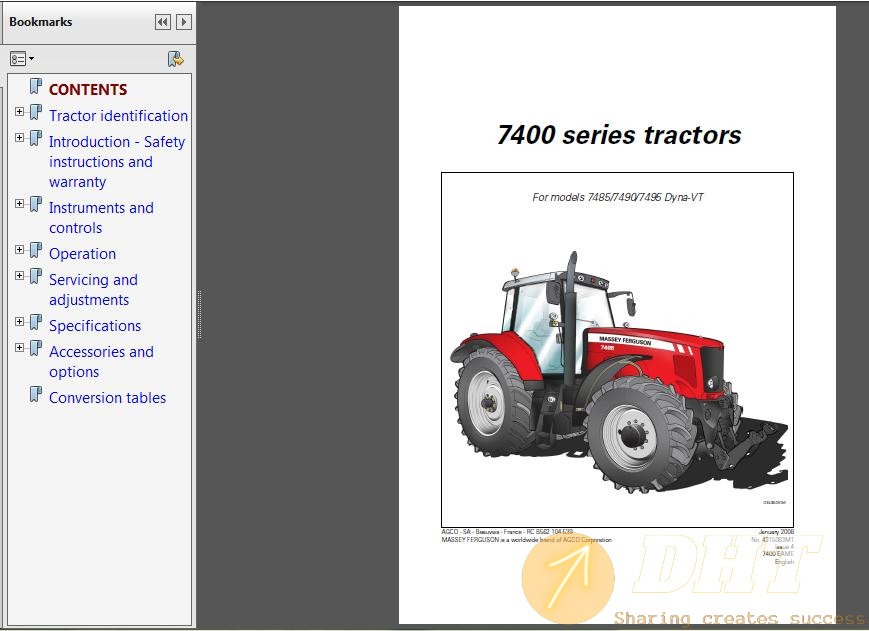Expand Servicing and adjustments bookmark
This screenshot has width=869, height=631.
(x=19, y=275)
